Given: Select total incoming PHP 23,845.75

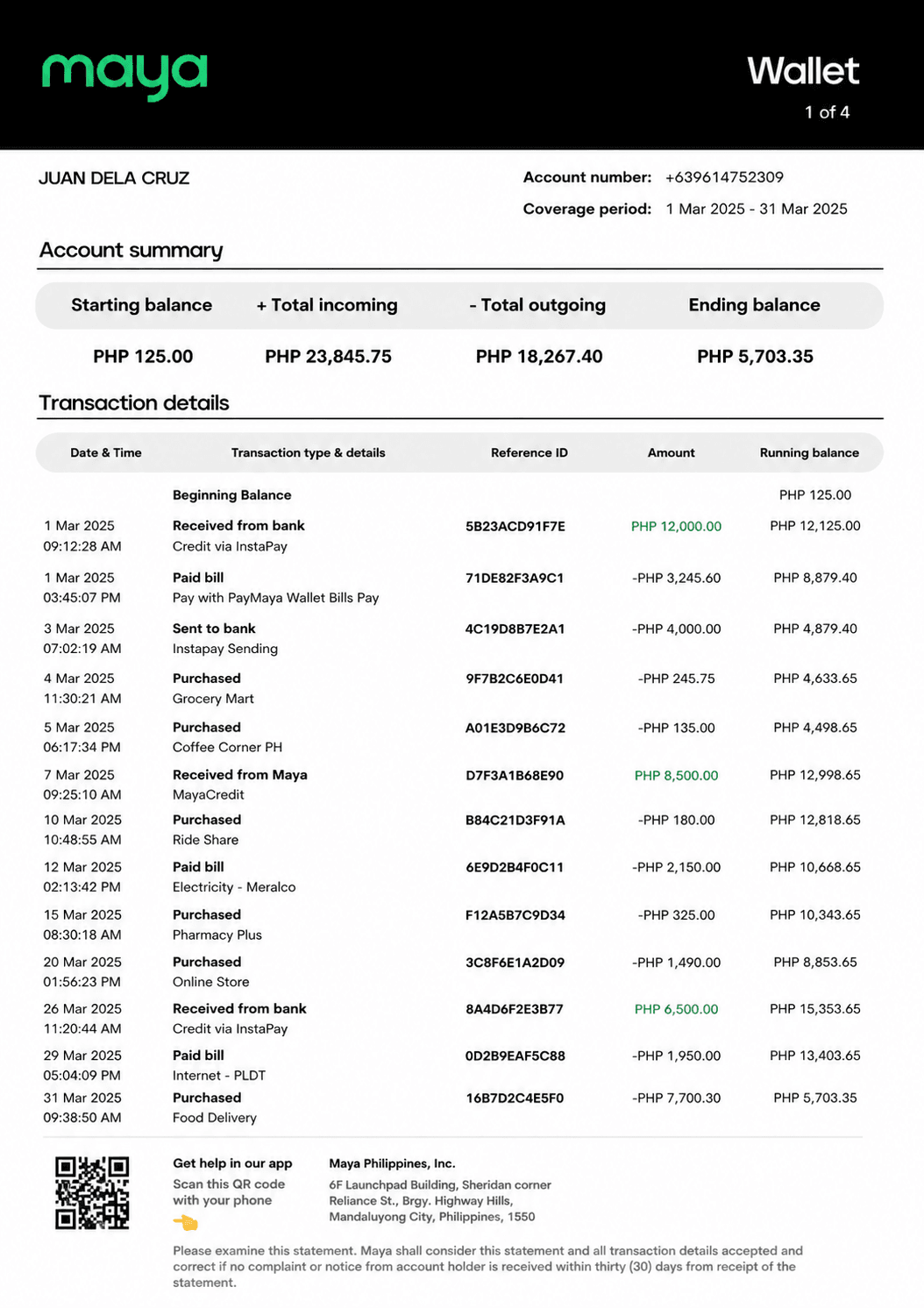Looking at the screenshot, I should tap(328, 356).
